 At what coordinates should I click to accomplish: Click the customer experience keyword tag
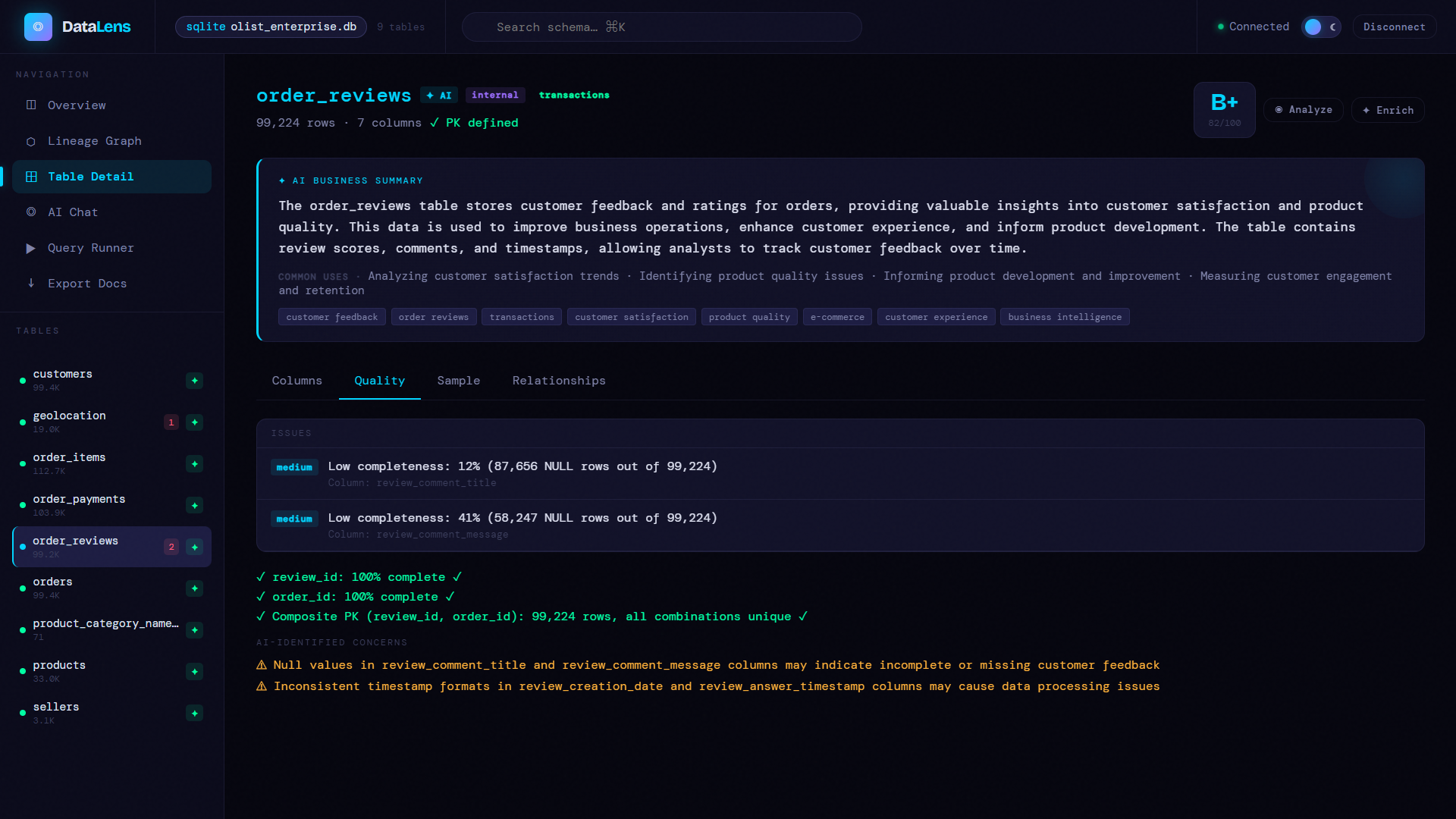coord(937,317)
